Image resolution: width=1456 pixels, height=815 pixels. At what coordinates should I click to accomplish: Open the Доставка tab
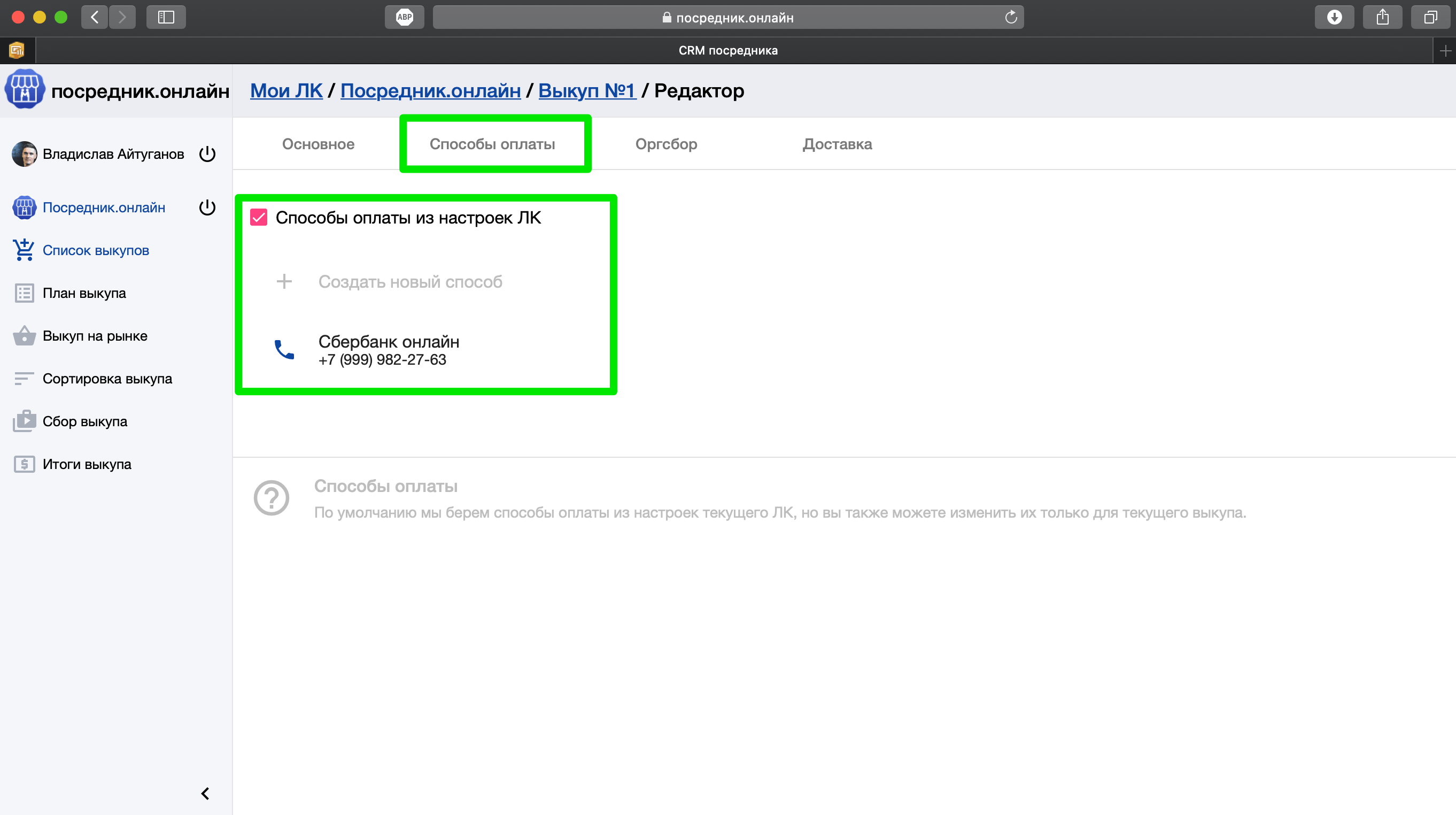[837, 144]
